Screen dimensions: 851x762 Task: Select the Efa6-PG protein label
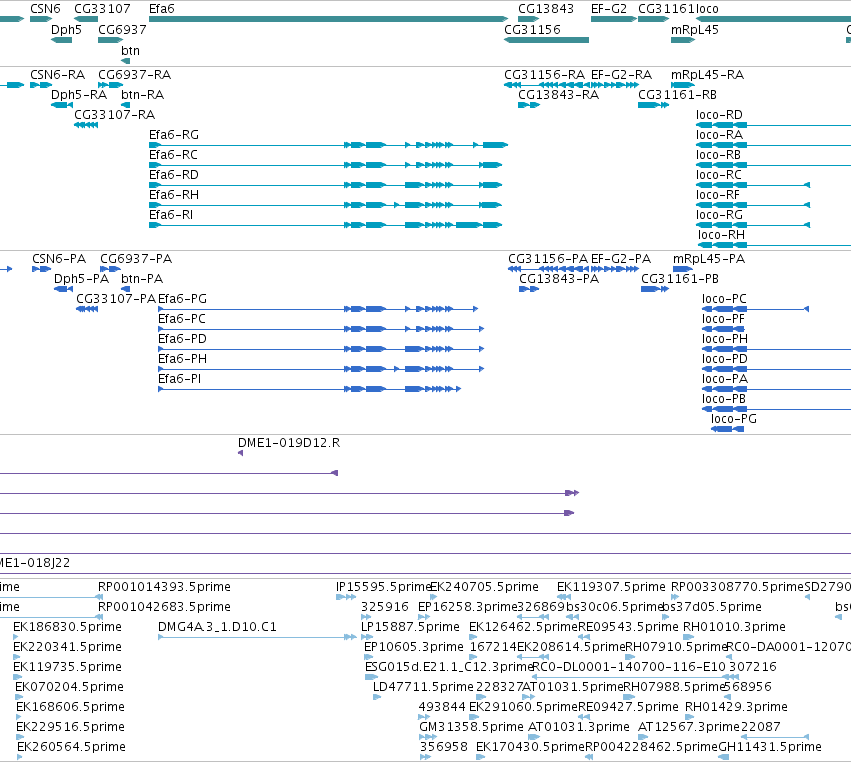pos(182,299)
